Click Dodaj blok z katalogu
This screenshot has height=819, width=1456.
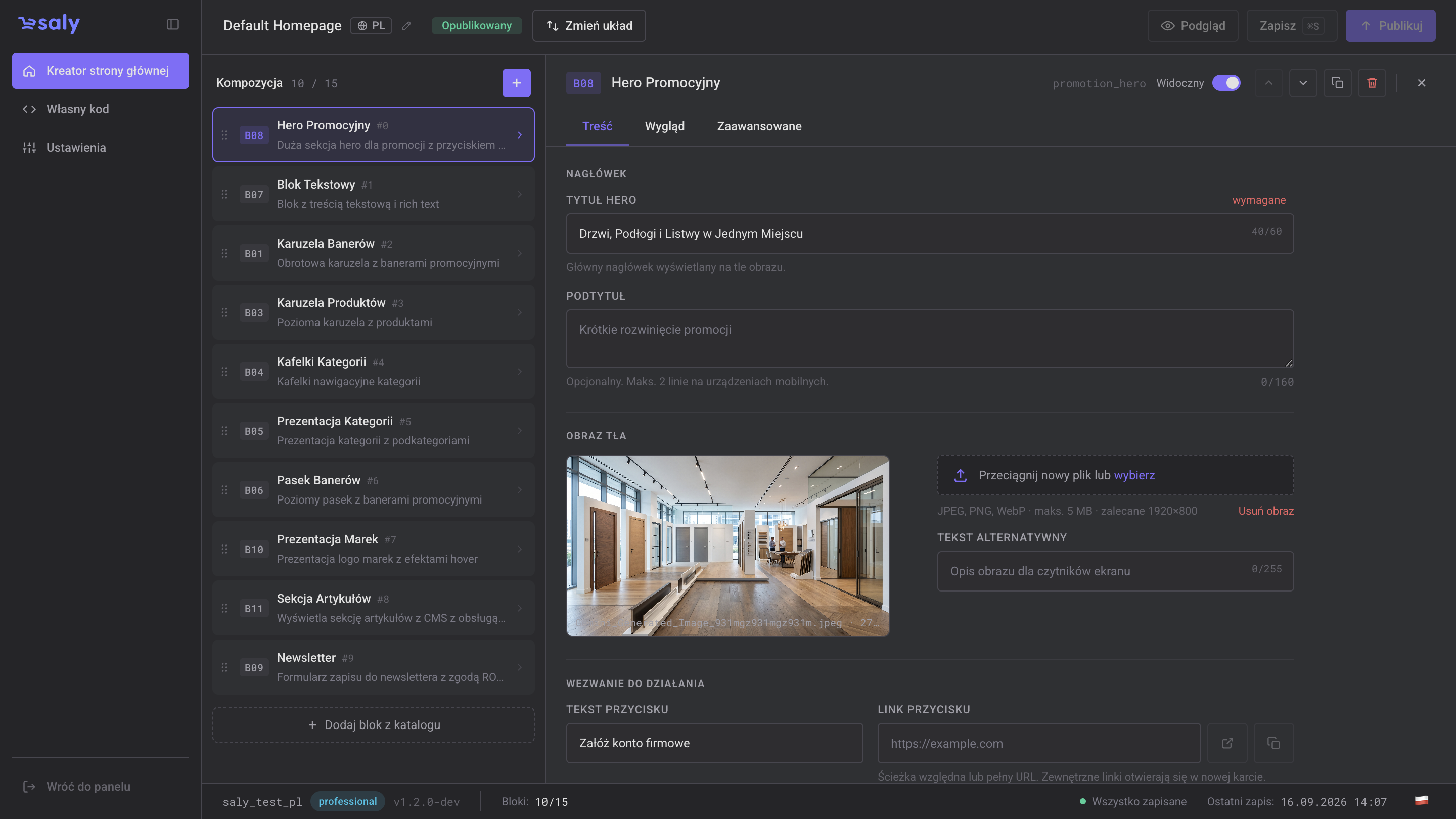[374, 724]
